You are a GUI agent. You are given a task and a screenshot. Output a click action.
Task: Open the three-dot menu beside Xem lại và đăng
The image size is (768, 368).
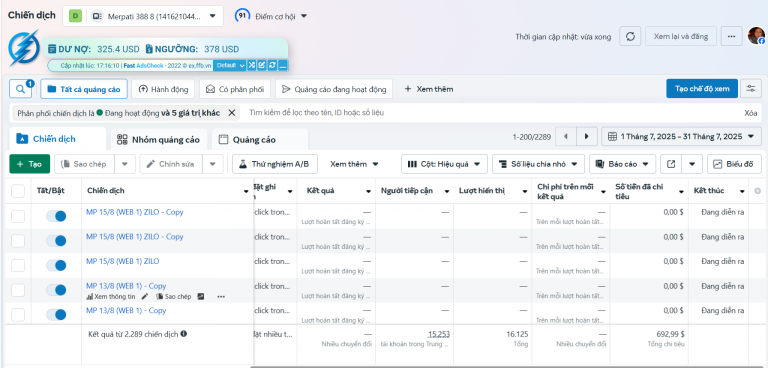click(x=732, y=36)
